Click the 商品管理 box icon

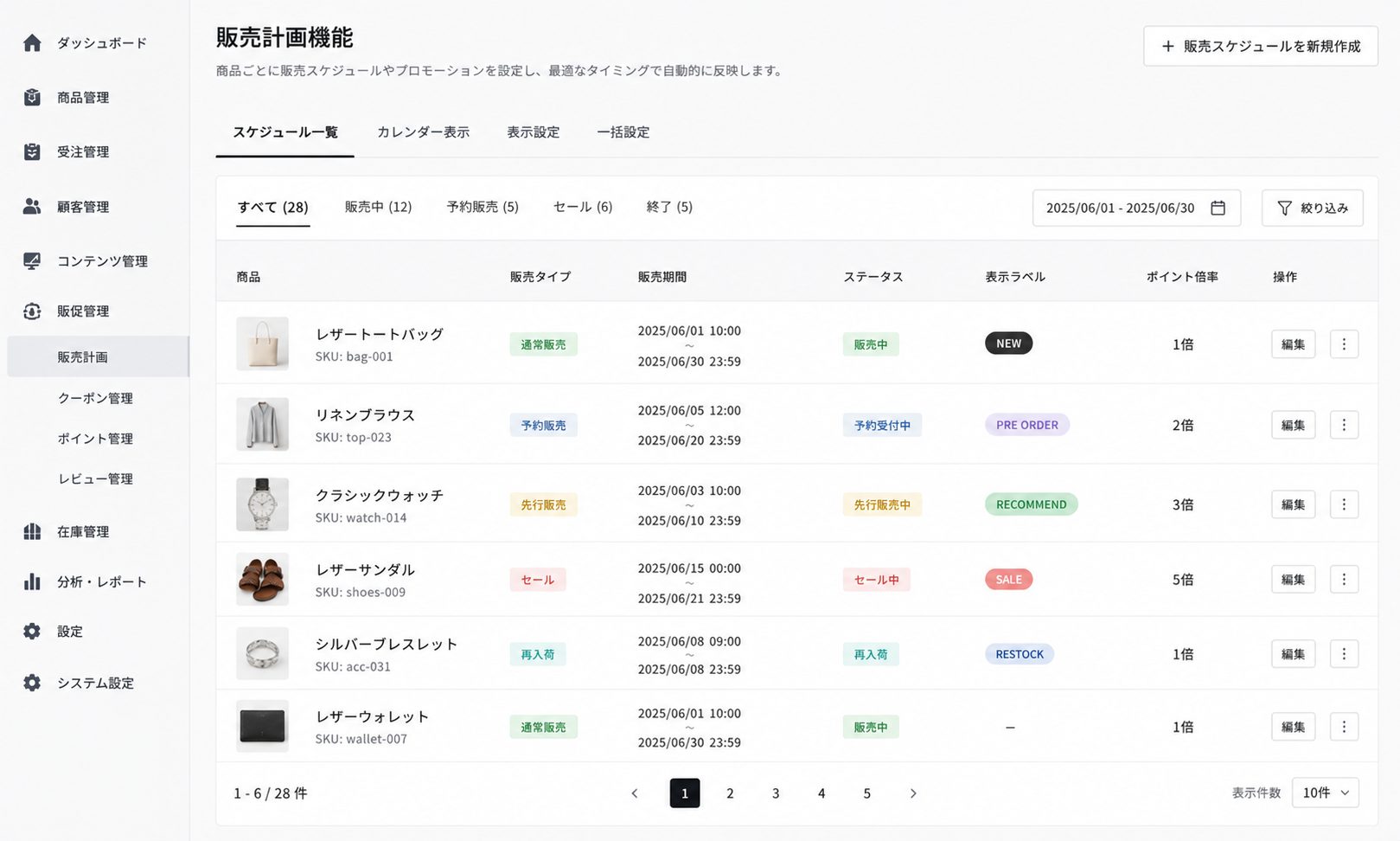click(32, 97)
